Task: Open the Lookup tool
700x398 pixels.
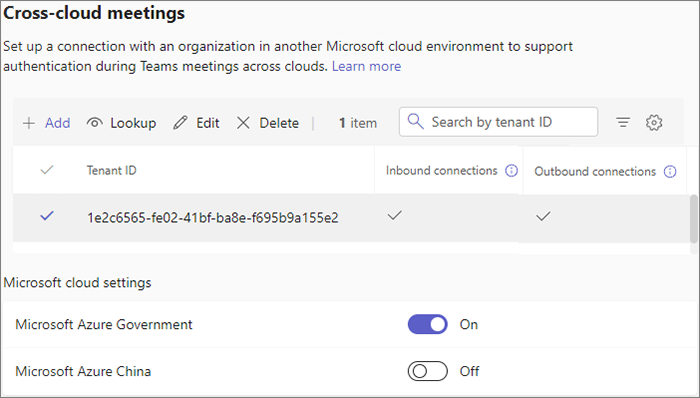Action: pyautogui.click(x=121, y=123)
